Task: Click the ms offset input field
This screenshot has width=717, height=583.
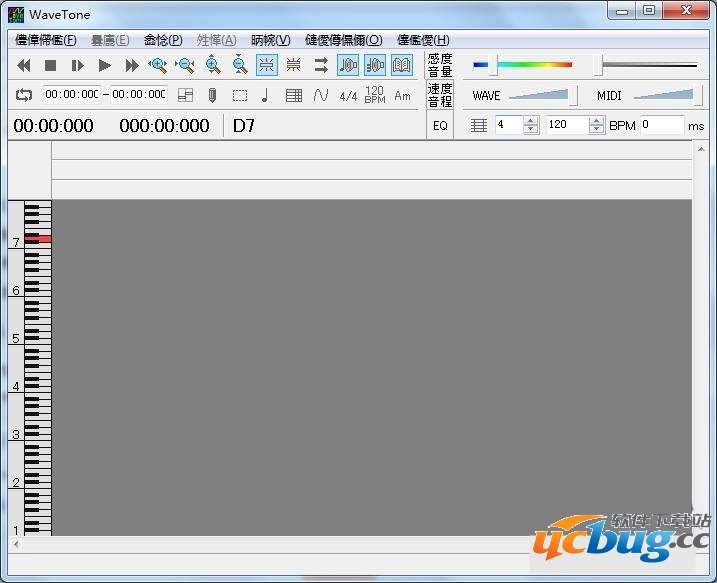Action: 662,125
